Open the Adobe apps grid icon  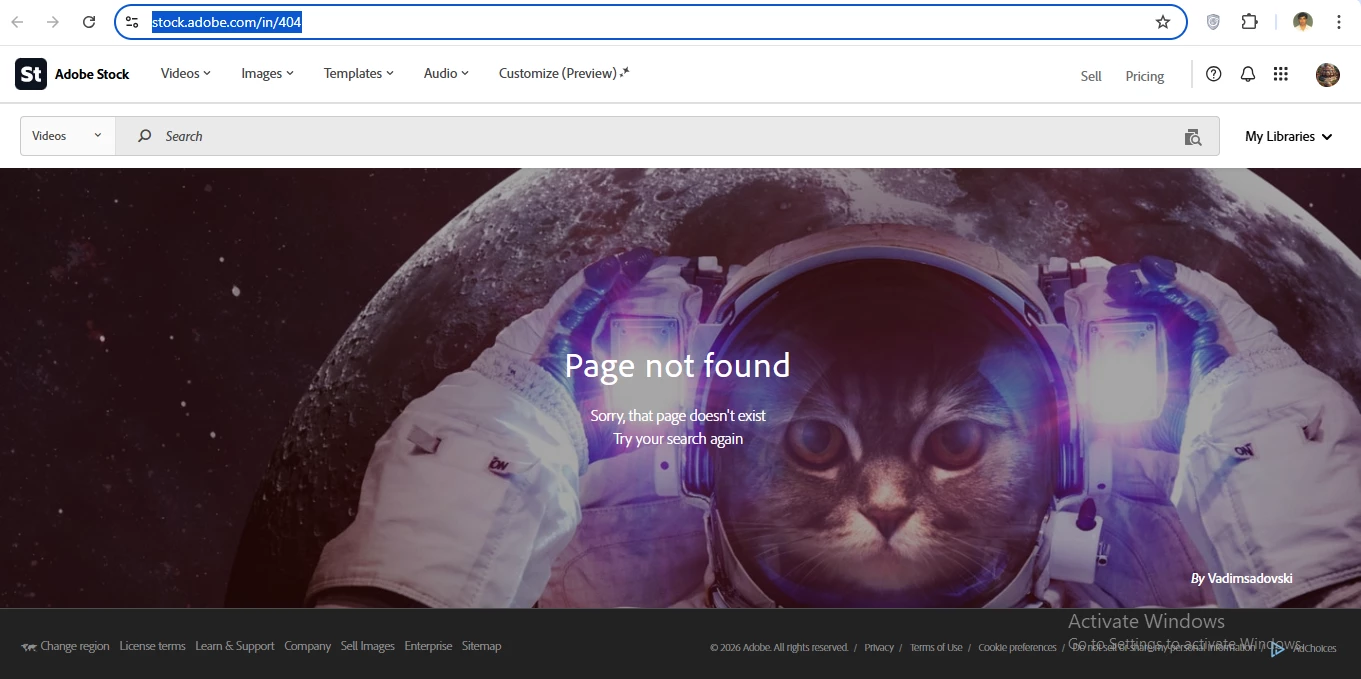(x=1281, y=74)
